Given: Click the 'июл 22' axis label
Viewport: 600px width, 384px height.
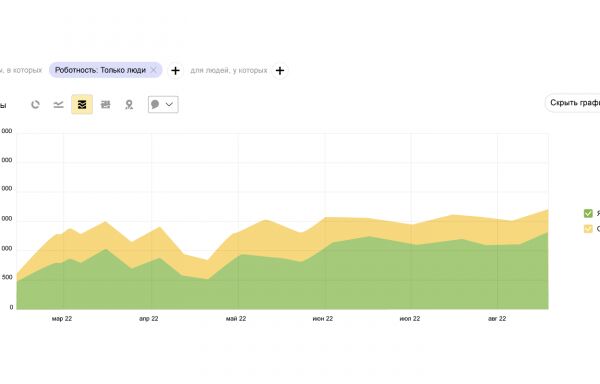Looking at the screenshot, I should 410,319.
